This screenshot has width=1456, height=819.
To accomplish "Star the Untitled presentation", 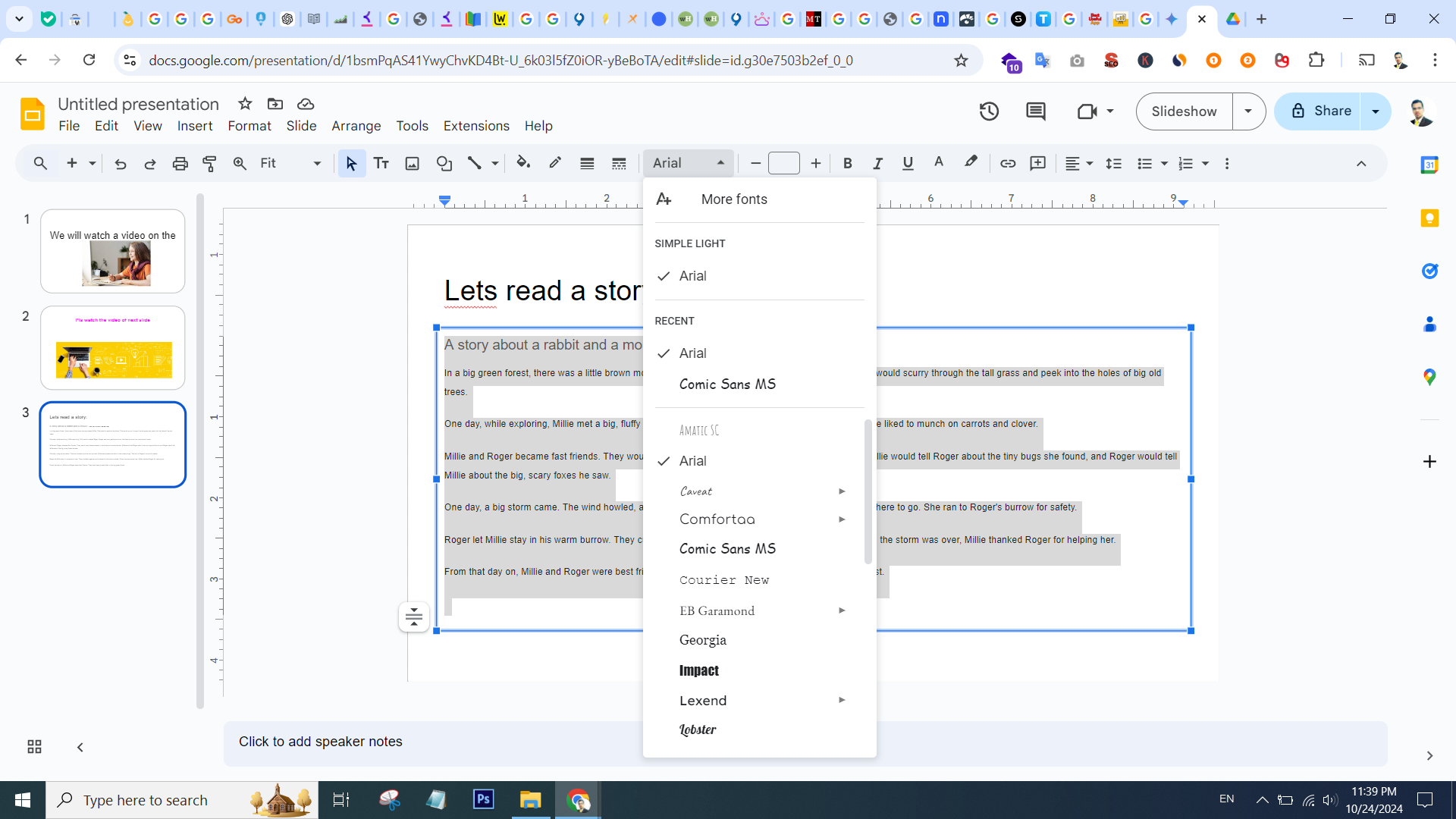I will (x=245, y=103).
